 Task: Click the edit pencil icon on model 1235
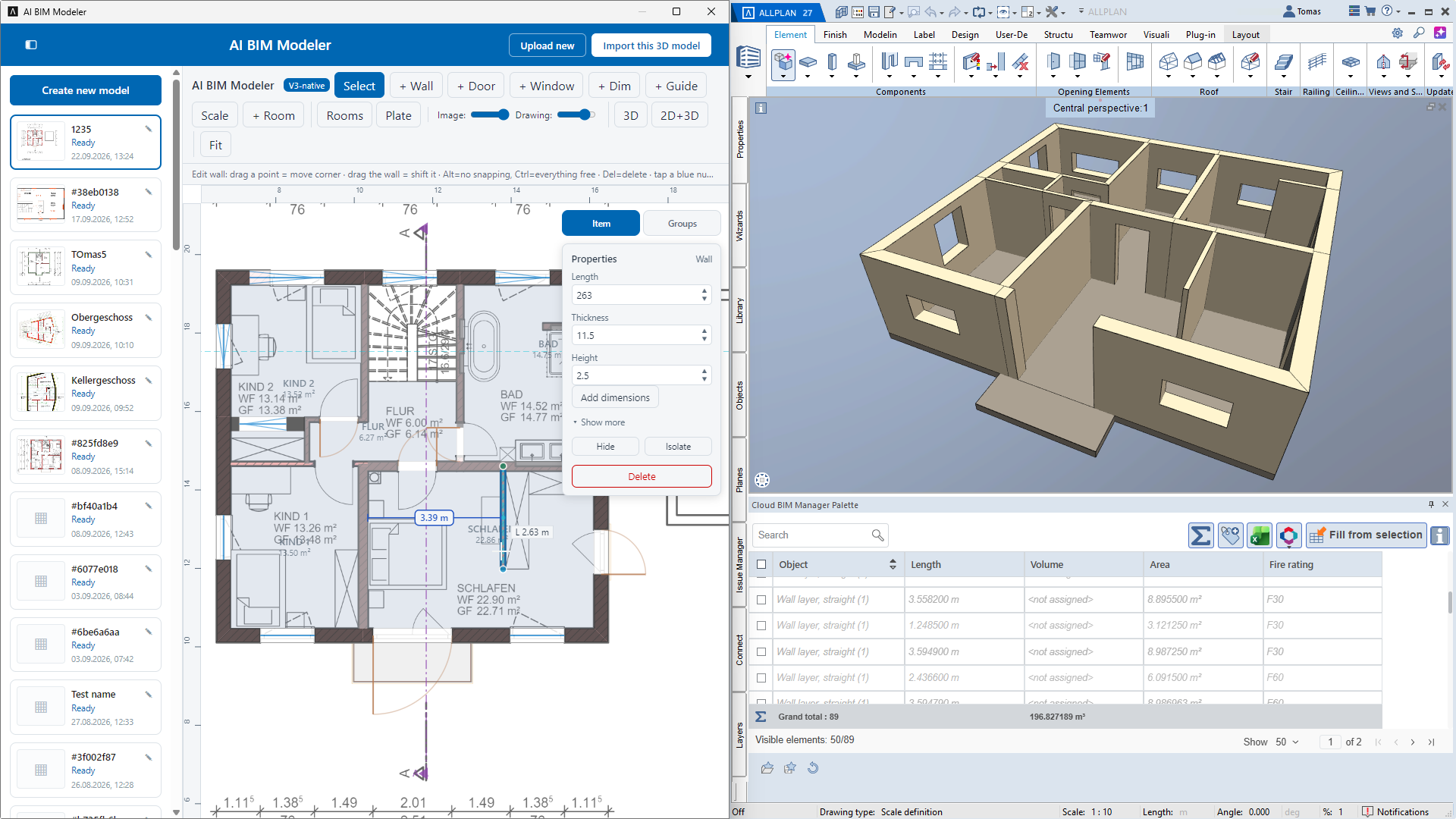click(149, 129)
